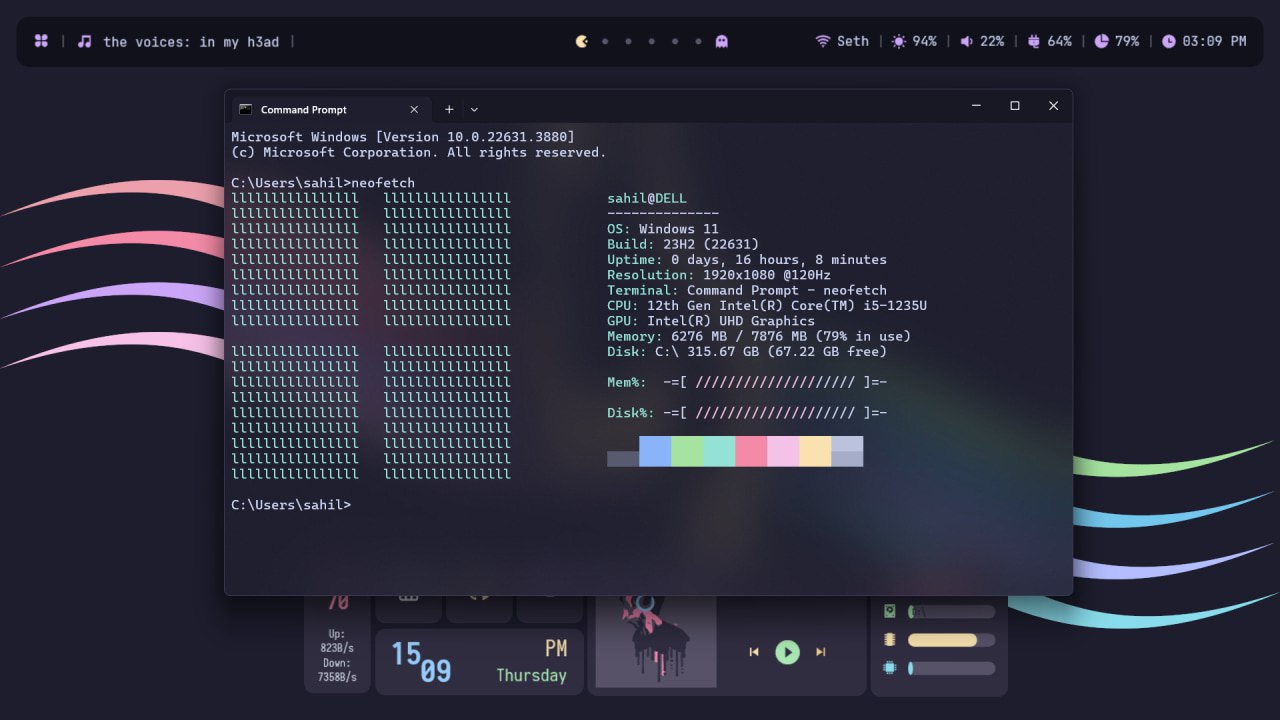Click the Wi-Fi network name 'Seth'
The width and height of the screenshot is (1280, 720).
[853, 41]
